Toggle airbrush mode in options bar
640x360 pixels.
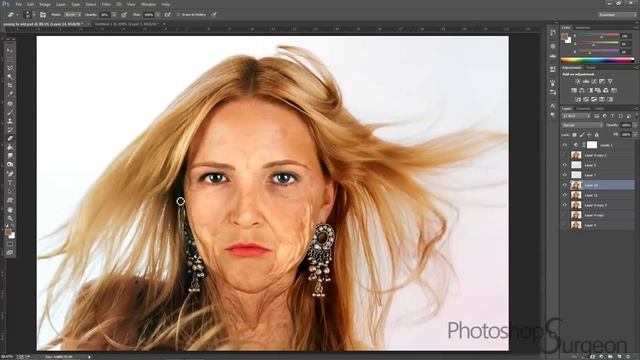pos(167,15)
